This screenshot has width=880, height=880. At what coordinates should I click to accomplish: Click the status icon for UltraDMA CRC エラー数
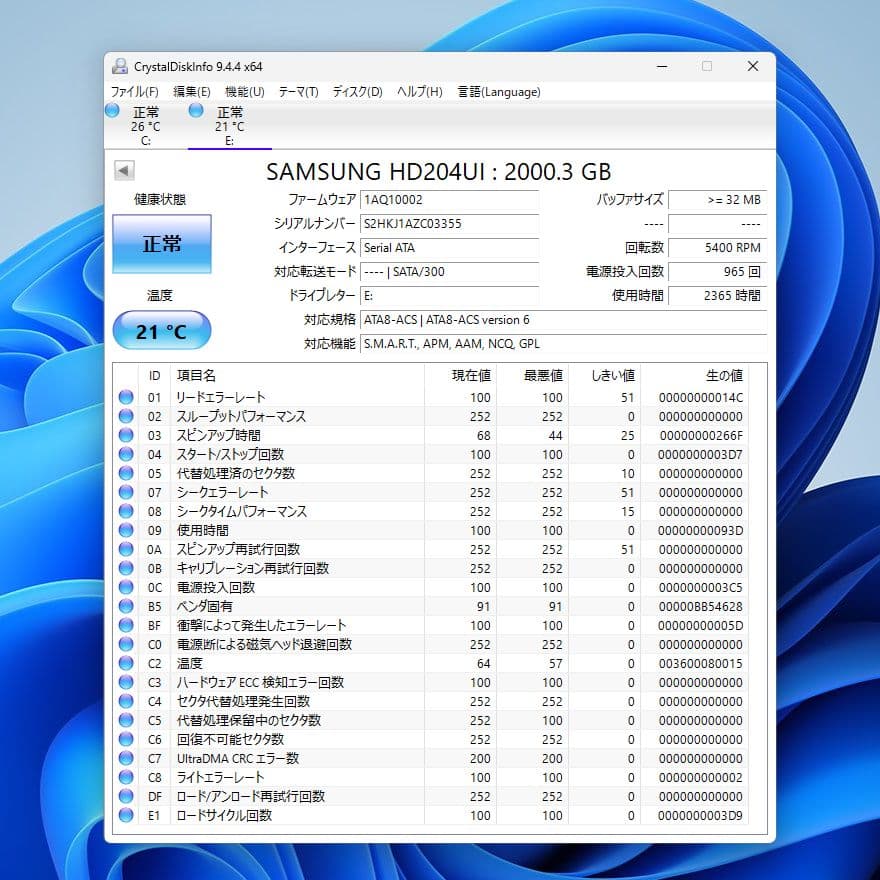(x=126, y=758)
